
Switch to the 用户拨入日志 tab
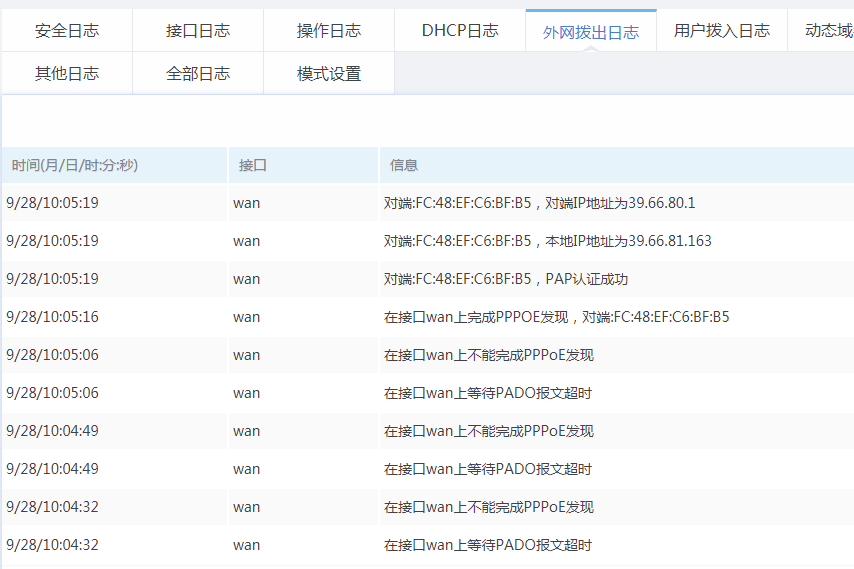(x=722, y=31)
